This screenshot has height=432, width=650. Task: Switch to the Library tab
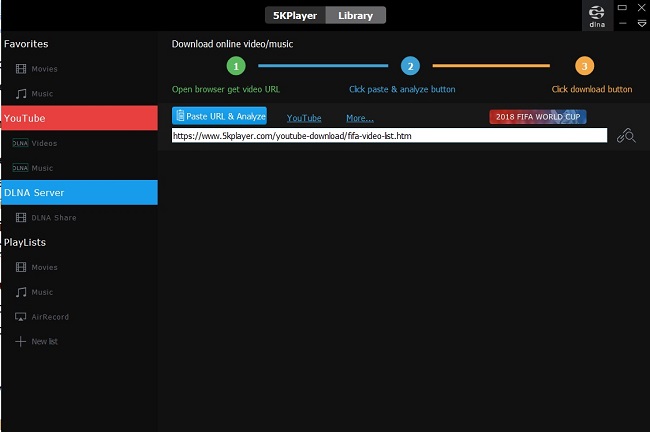tap(356, 15)
